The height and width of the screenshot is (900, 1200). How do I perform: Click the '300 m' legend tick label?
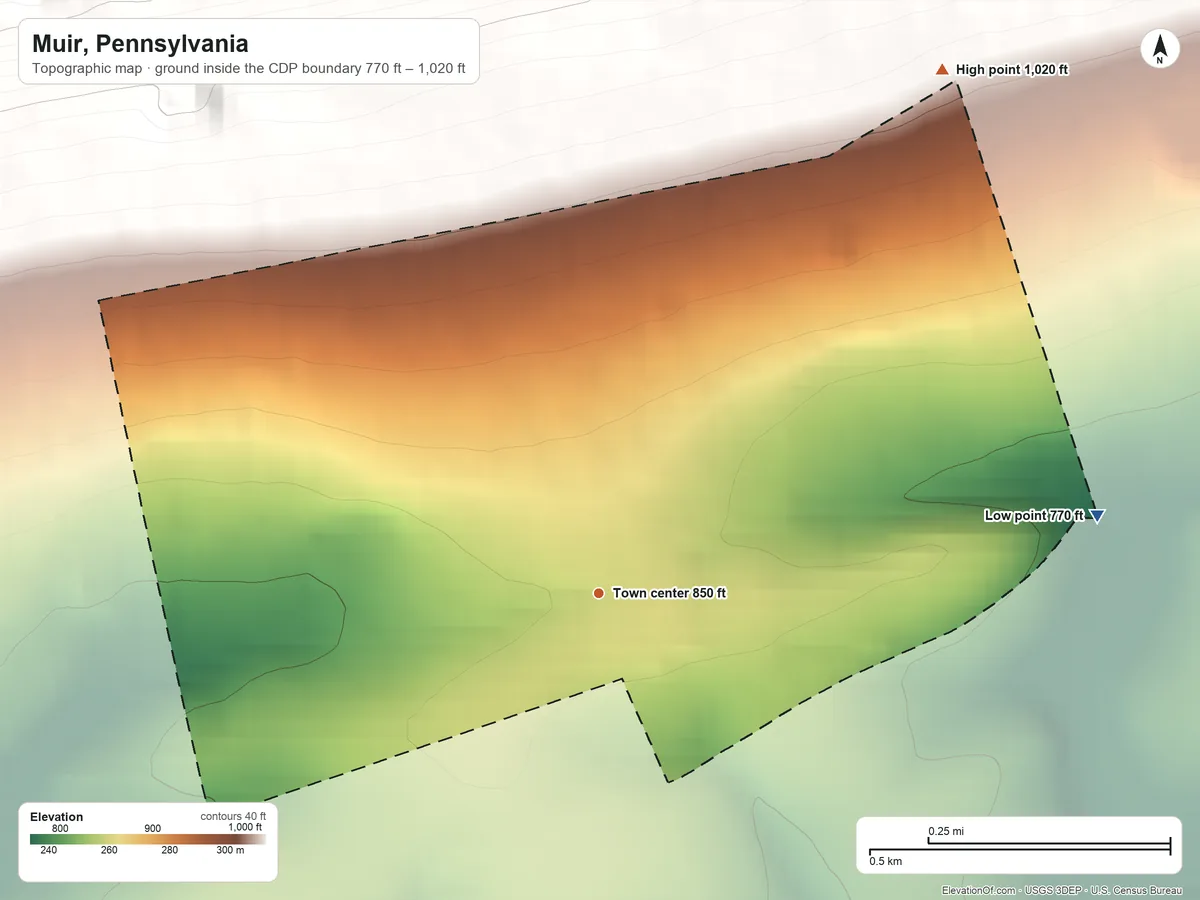pyautogui.click(x=230, y=850)
